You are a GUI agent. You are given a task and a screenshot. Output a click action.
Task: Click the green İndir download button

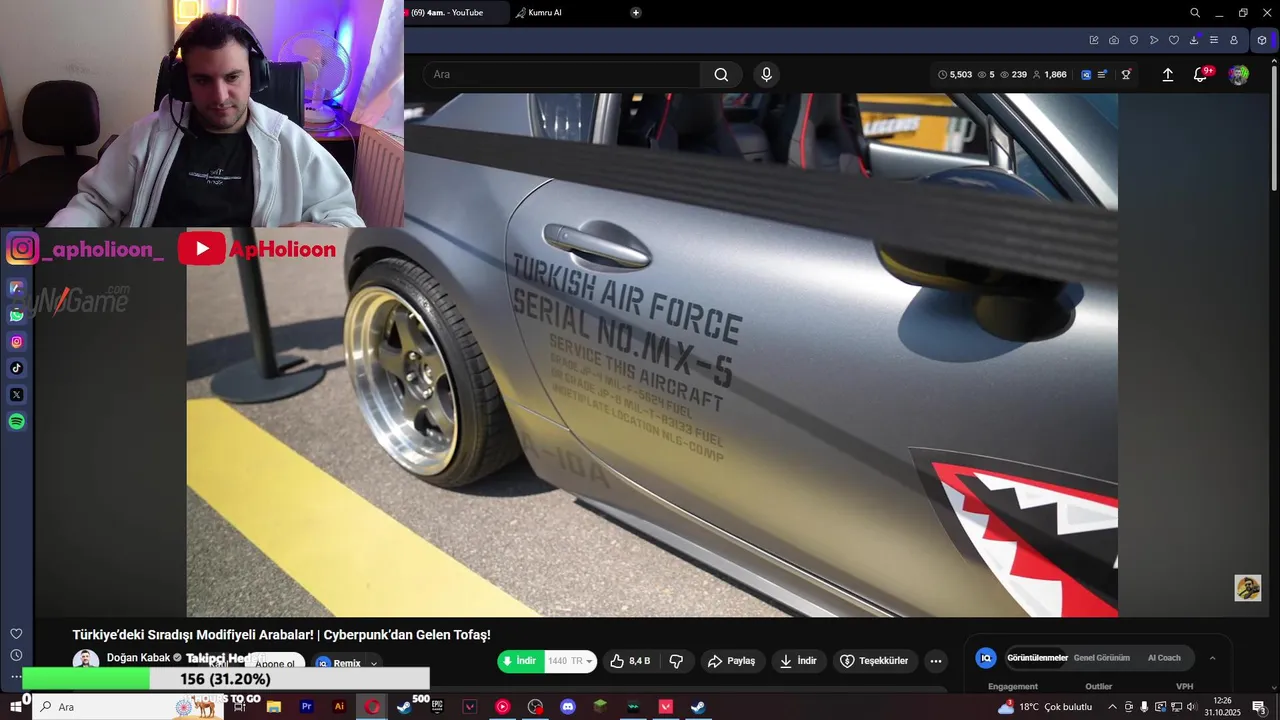pyautogui.click(x=520, y=661)
